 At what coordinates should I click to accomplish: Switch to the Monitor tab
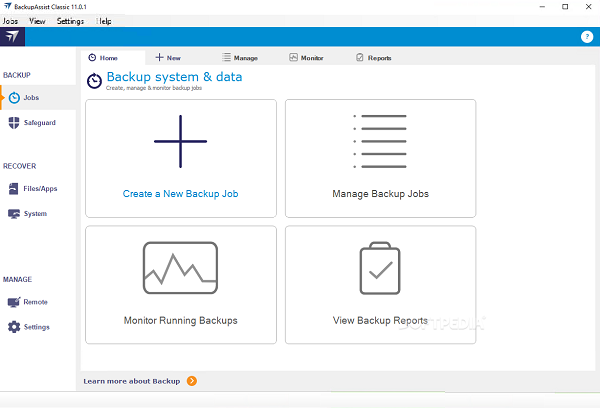(x=306, y=58)
